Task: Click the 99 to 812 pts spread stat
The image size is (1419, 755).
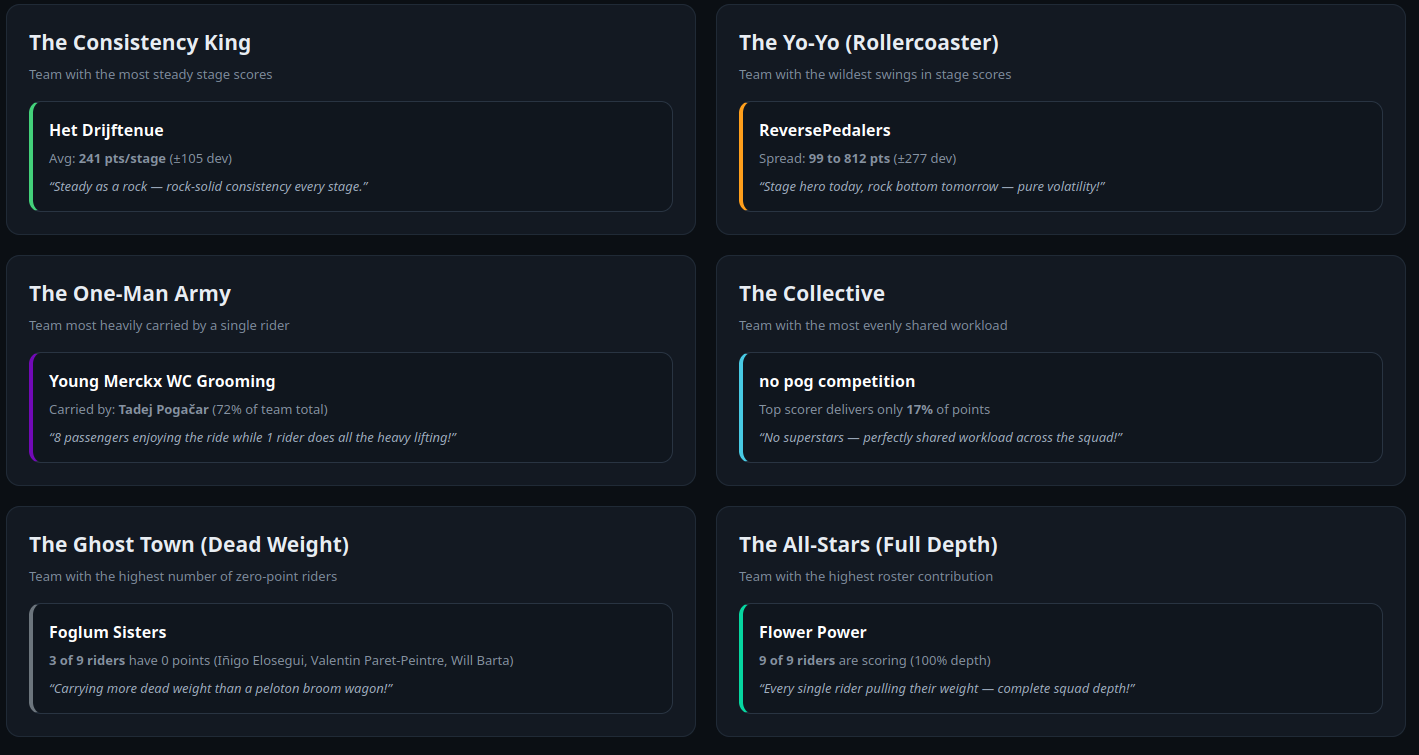Action: tap(849, 158)
